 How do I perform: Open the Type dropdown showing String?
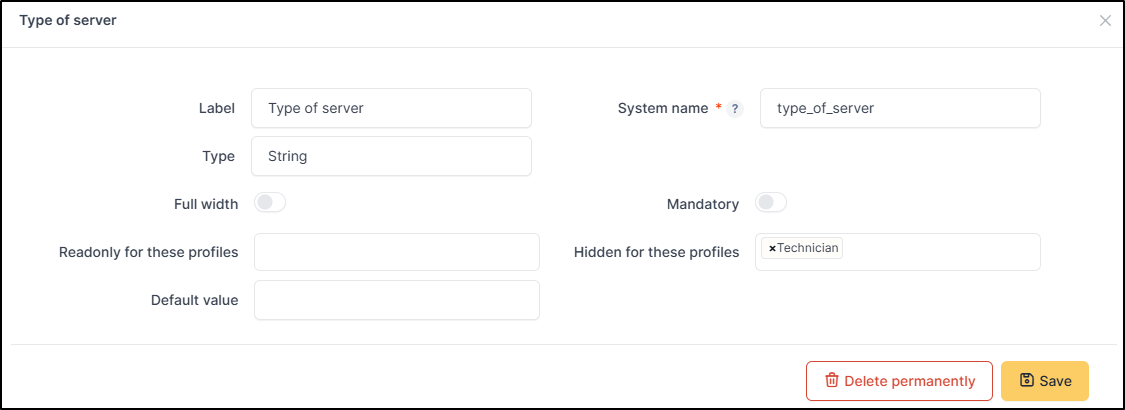(392, 156)
